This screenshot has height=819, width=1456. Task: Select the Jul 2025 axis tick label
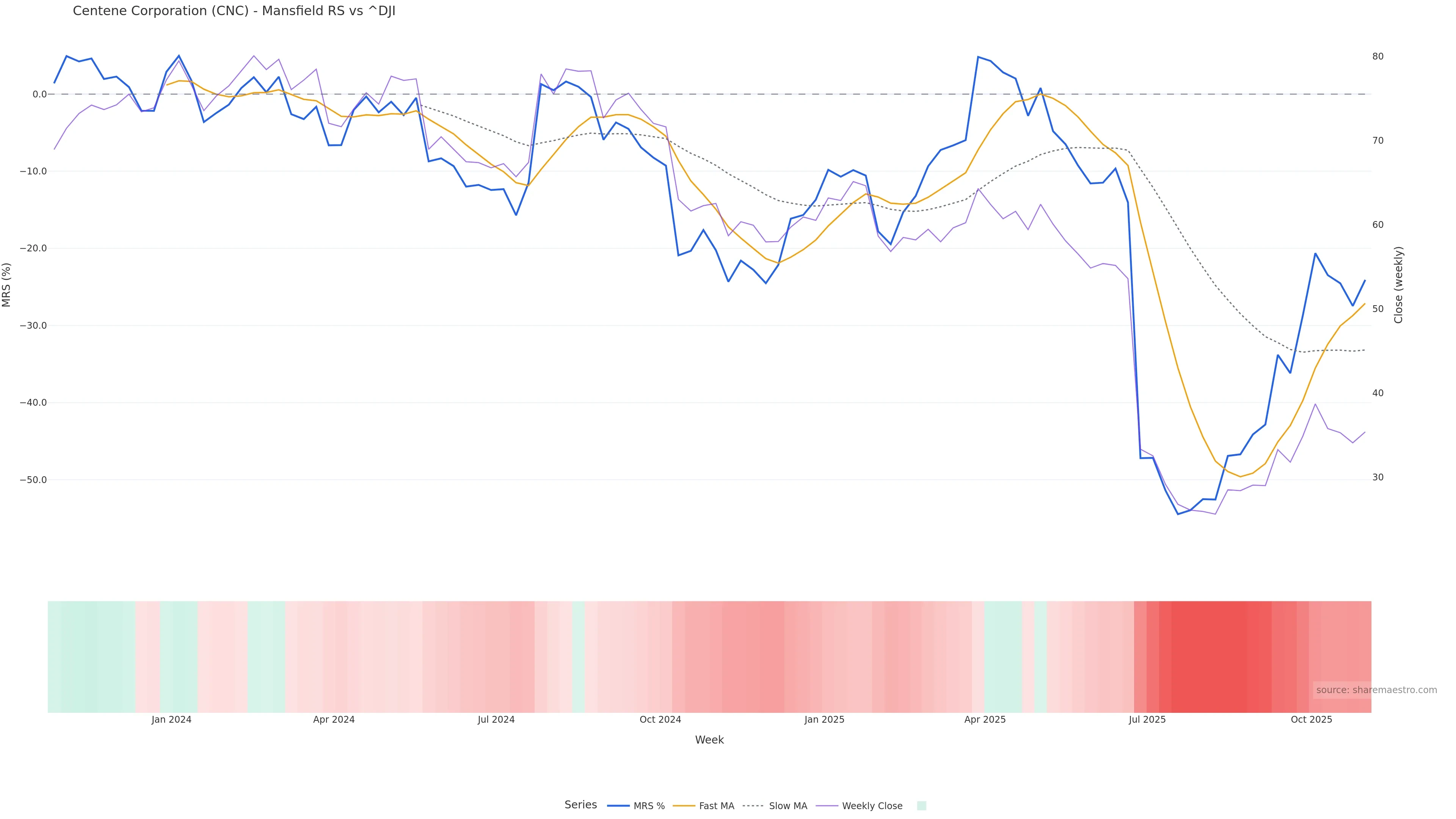coord(1147,720)
